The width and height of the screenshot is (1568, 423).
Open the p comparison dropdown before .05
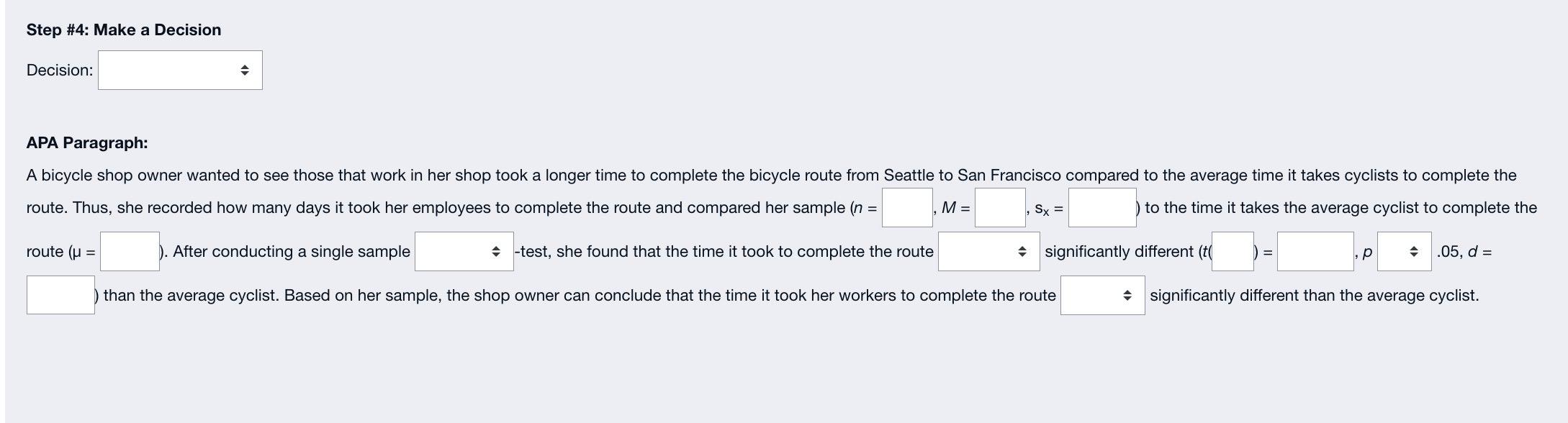pos(1403,252)
